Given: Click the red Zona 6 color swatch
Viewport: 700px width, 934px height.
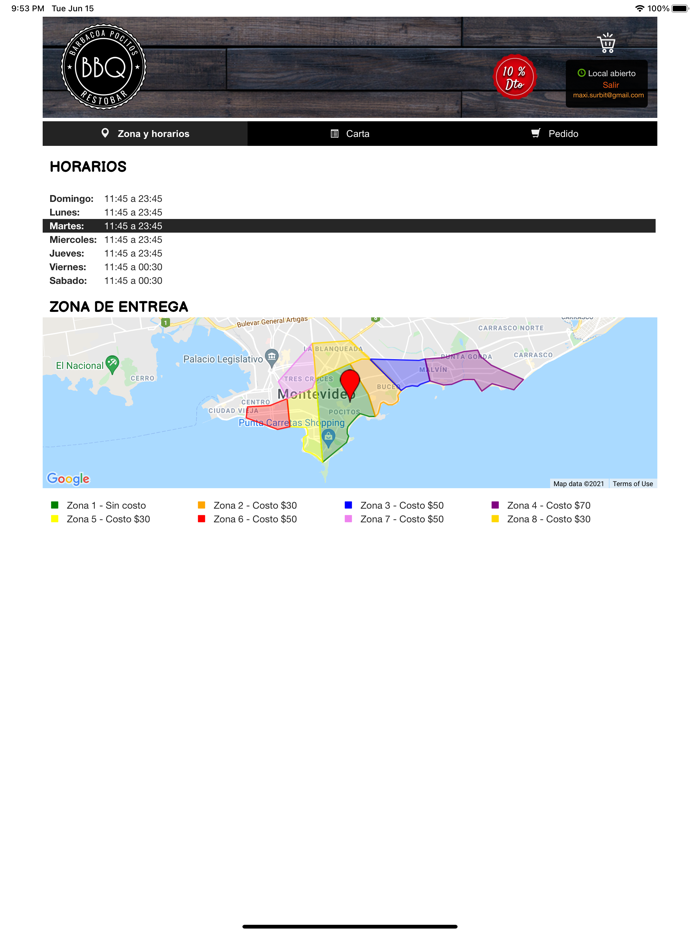Looking at the screenshot, I should coord(201,519).
